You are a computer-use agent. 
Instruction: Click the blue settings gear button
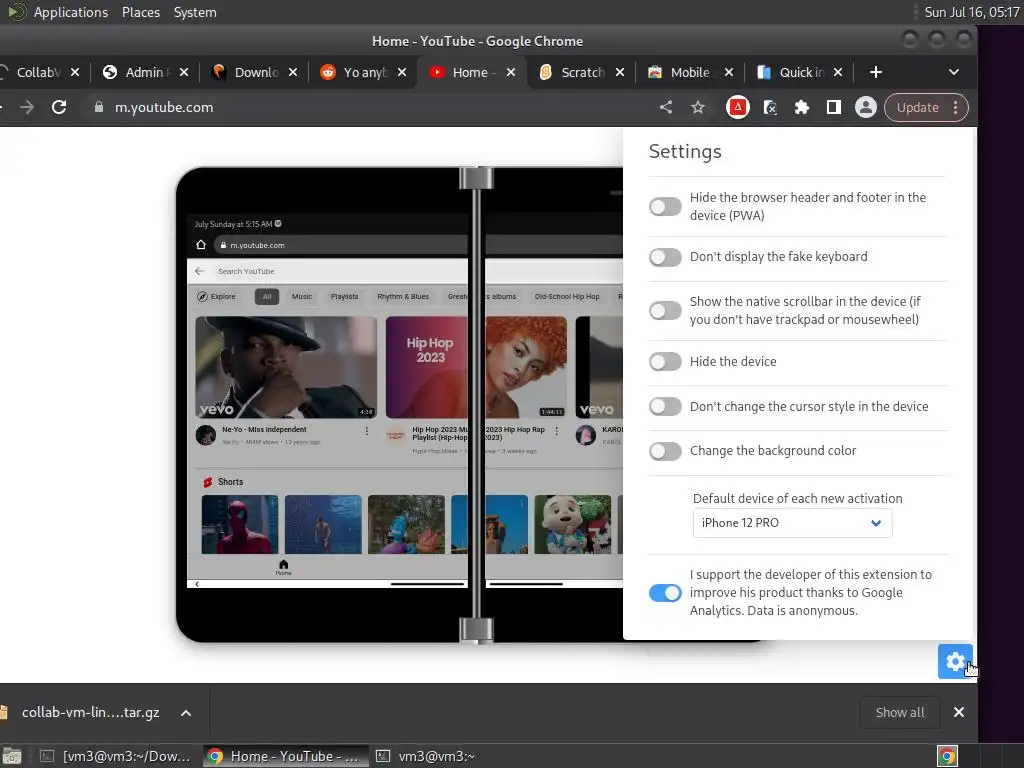955,662
